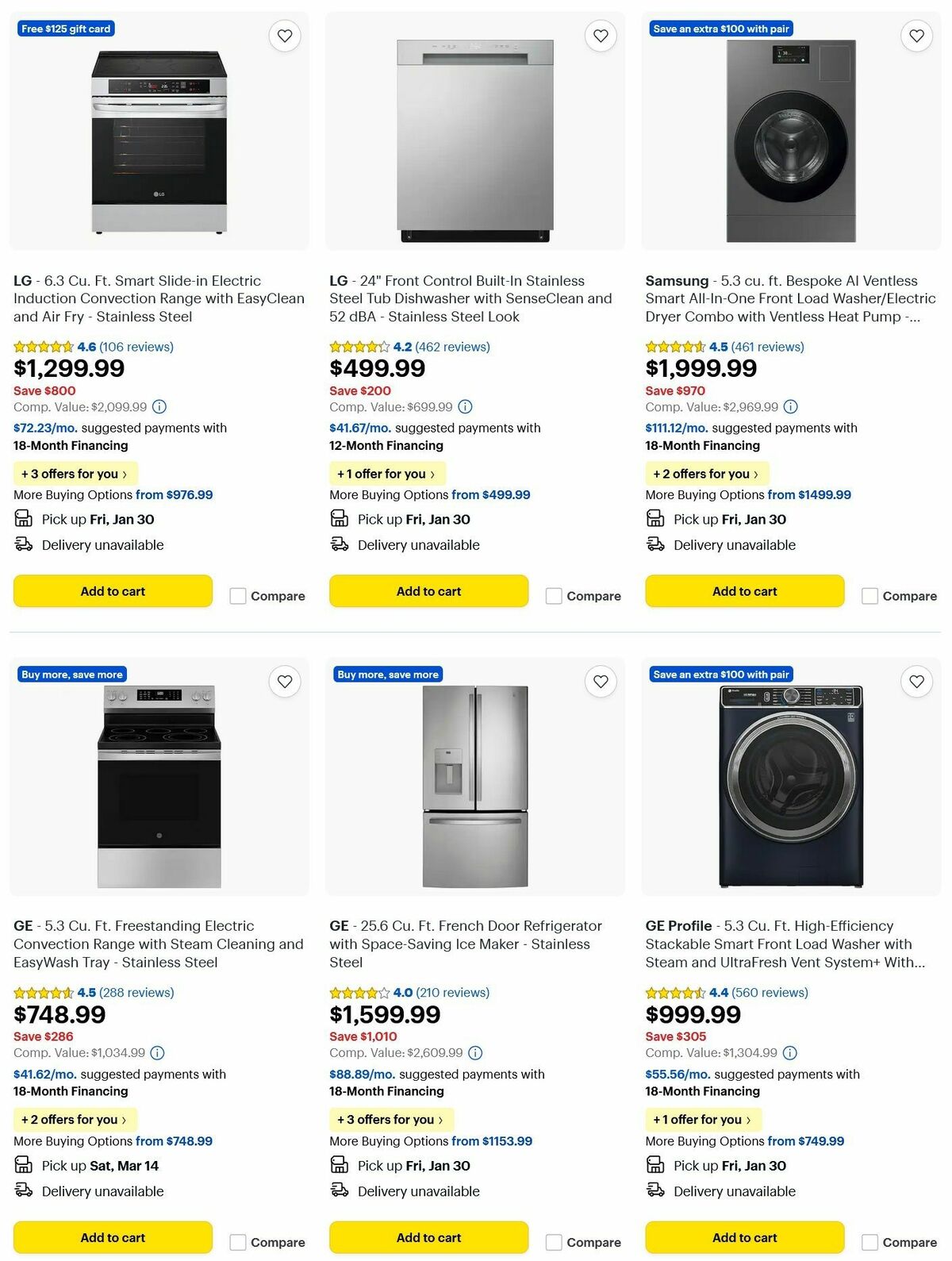Screen dimensions: 952x1261
Task: Click 'Add to cart' for the GE Profile washer
Action: click(x=744, y=1236)
